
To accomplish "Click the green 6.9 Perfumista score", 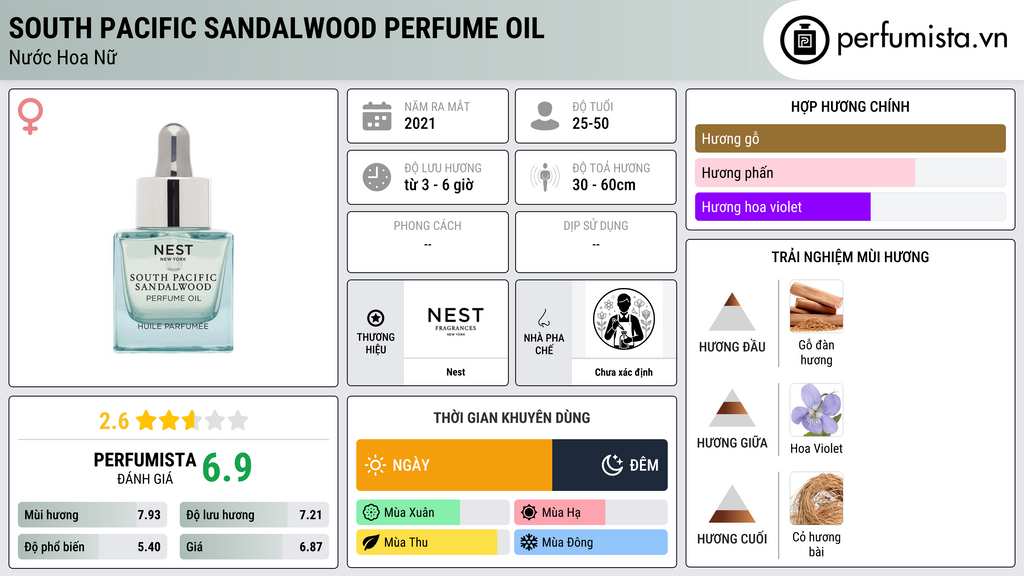I will (227, 468).
